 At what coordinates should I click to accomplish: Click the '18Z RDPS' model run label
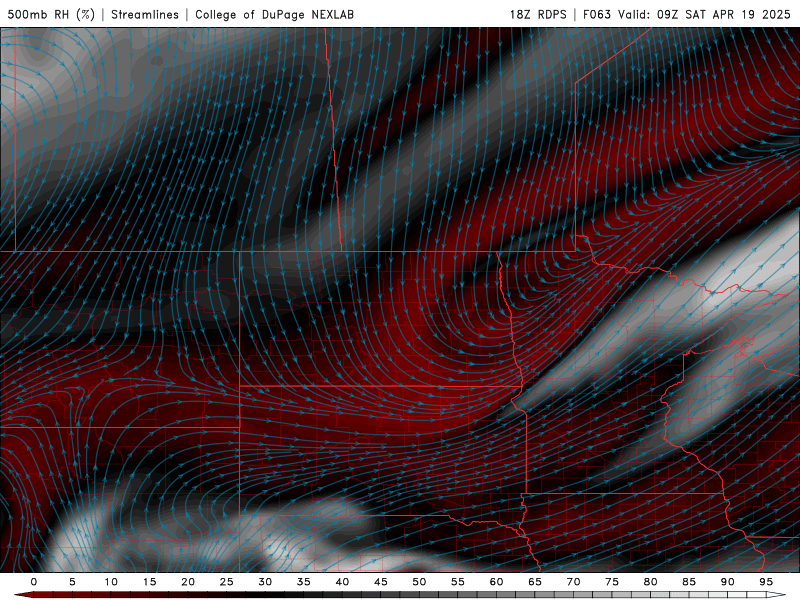coord(538,14)
